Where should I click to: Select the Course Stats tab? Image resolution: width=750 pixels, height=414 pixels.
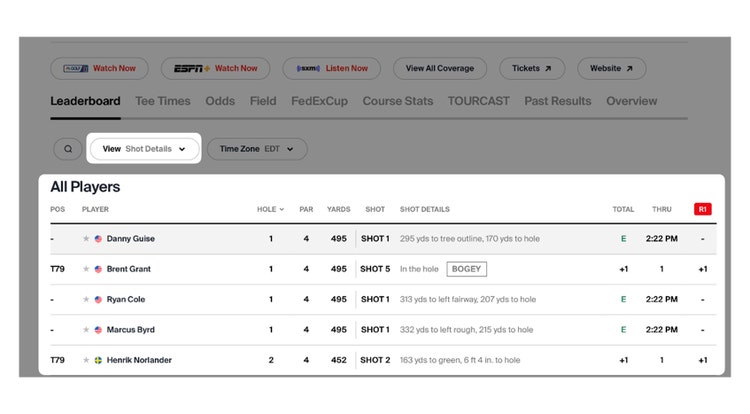coord(398,101)
